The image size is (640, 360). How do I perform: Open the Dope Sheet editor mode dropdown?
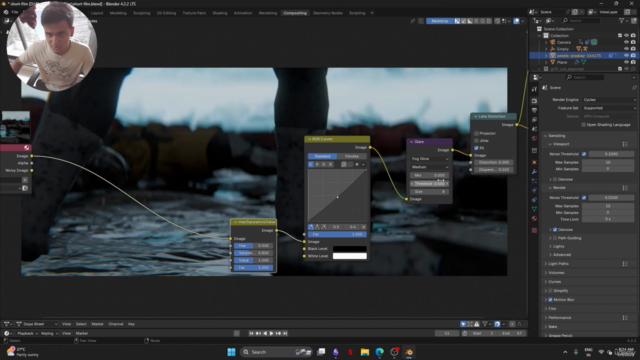37,324
